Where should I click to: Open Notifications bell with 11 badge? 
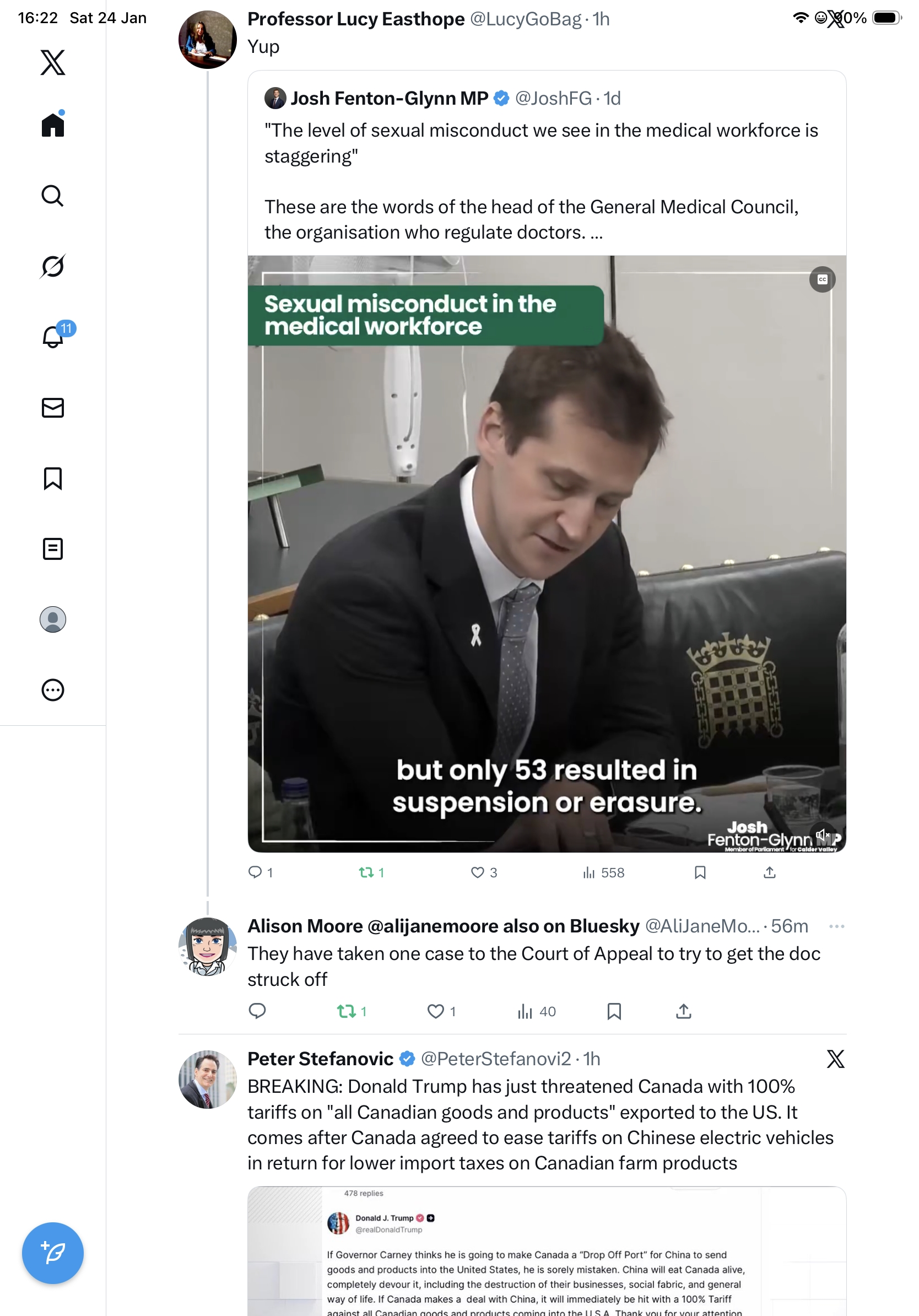point(53,337)
